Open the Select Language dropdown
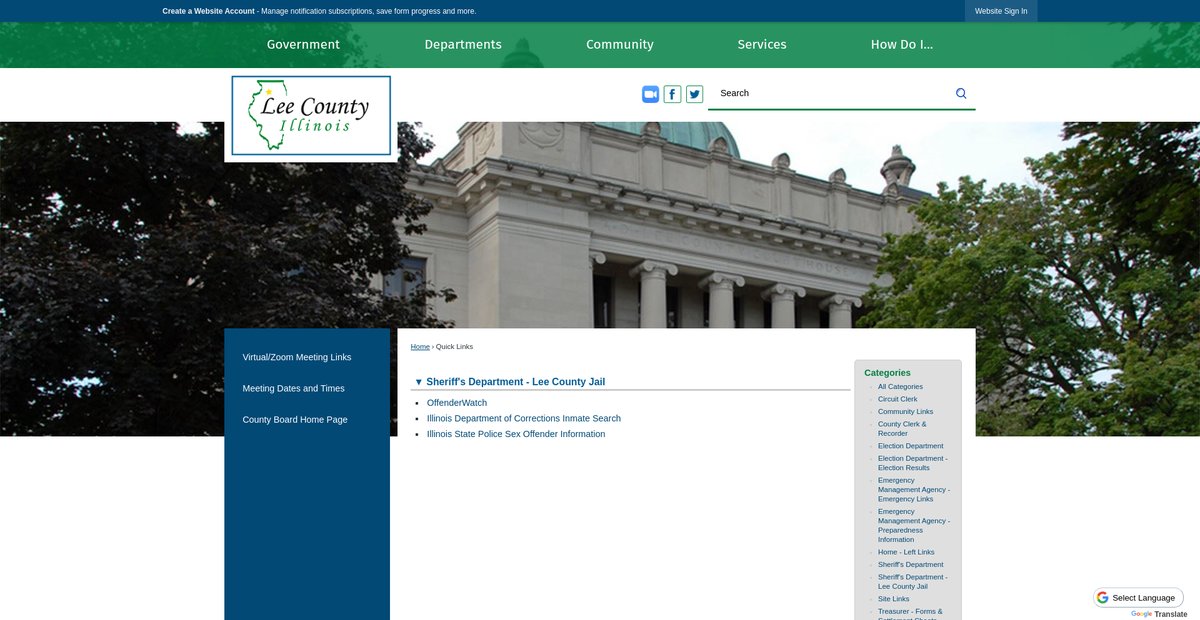This screenshot has width=1200, height=620. click(1138, 598)
